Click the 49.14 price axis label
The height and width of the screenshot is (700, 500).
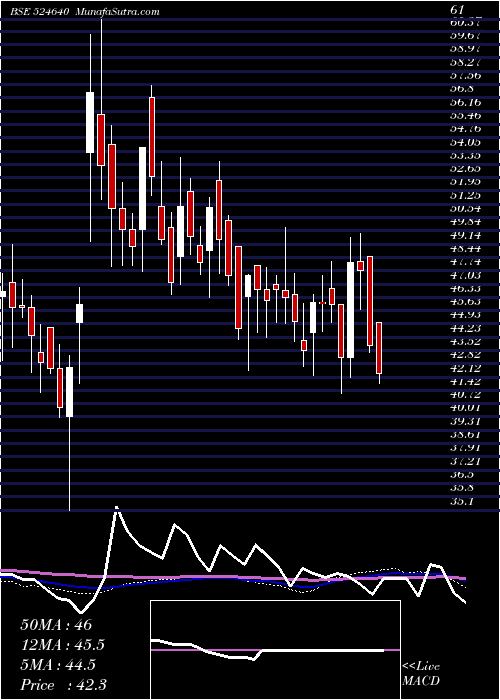pos(466,235)
